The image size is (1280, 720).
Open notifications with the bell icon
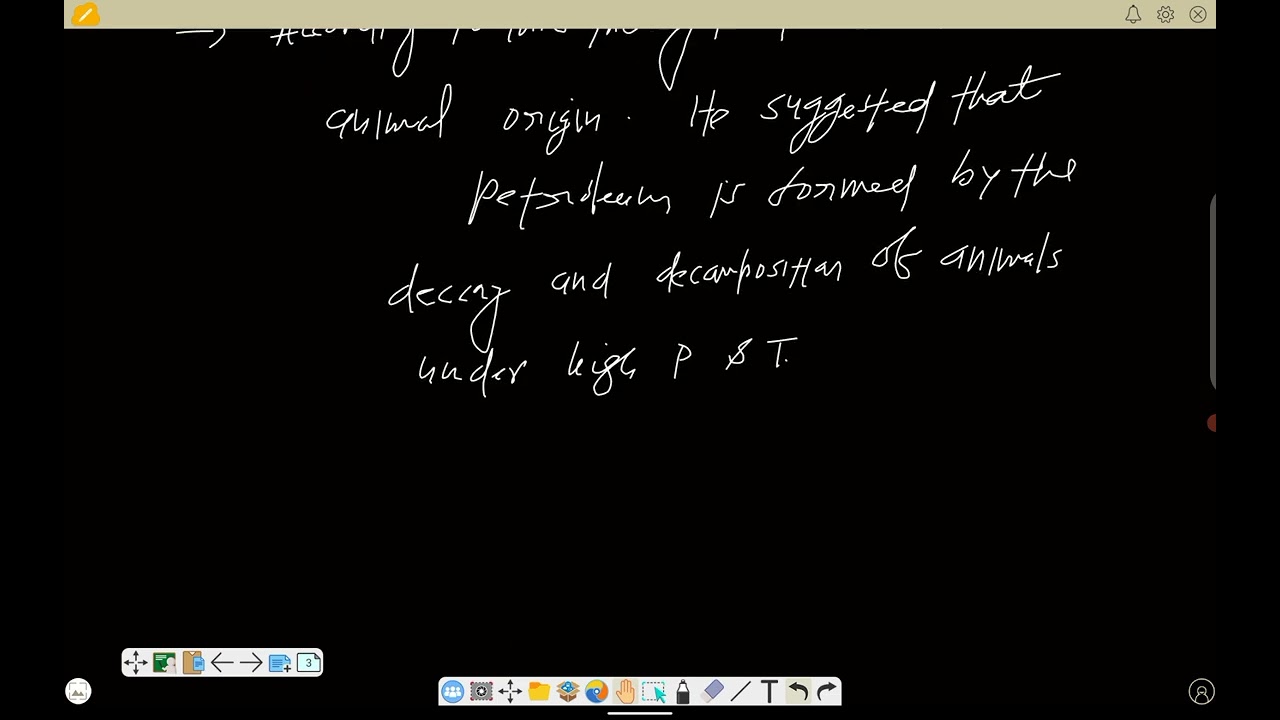(1133, 14)
